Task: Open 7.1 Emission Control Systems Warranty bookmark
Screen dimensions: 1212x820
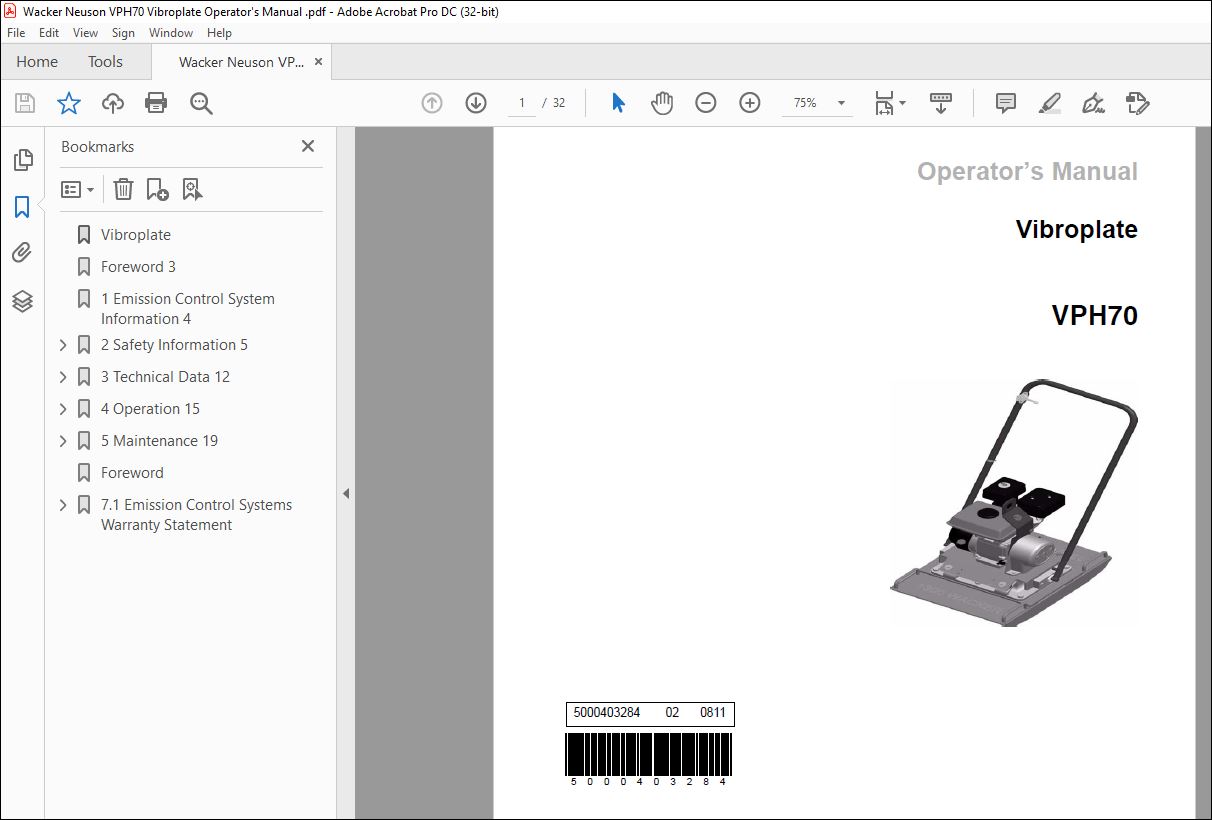Action: (196, 515)
